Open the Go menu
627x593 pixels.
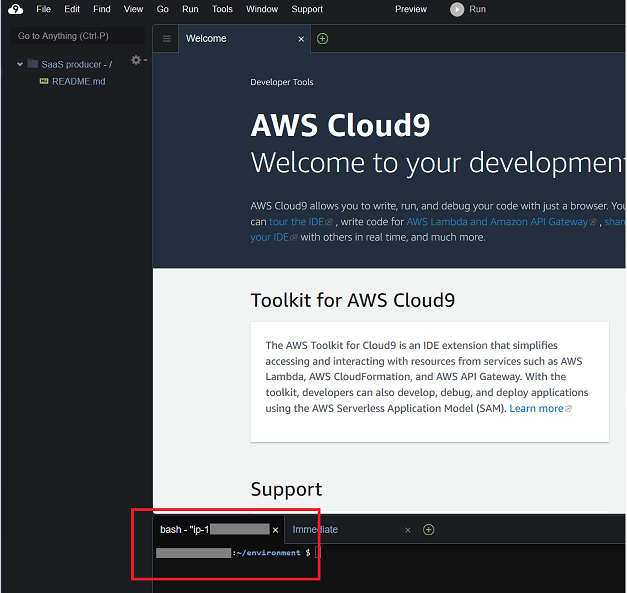[162, 9]
